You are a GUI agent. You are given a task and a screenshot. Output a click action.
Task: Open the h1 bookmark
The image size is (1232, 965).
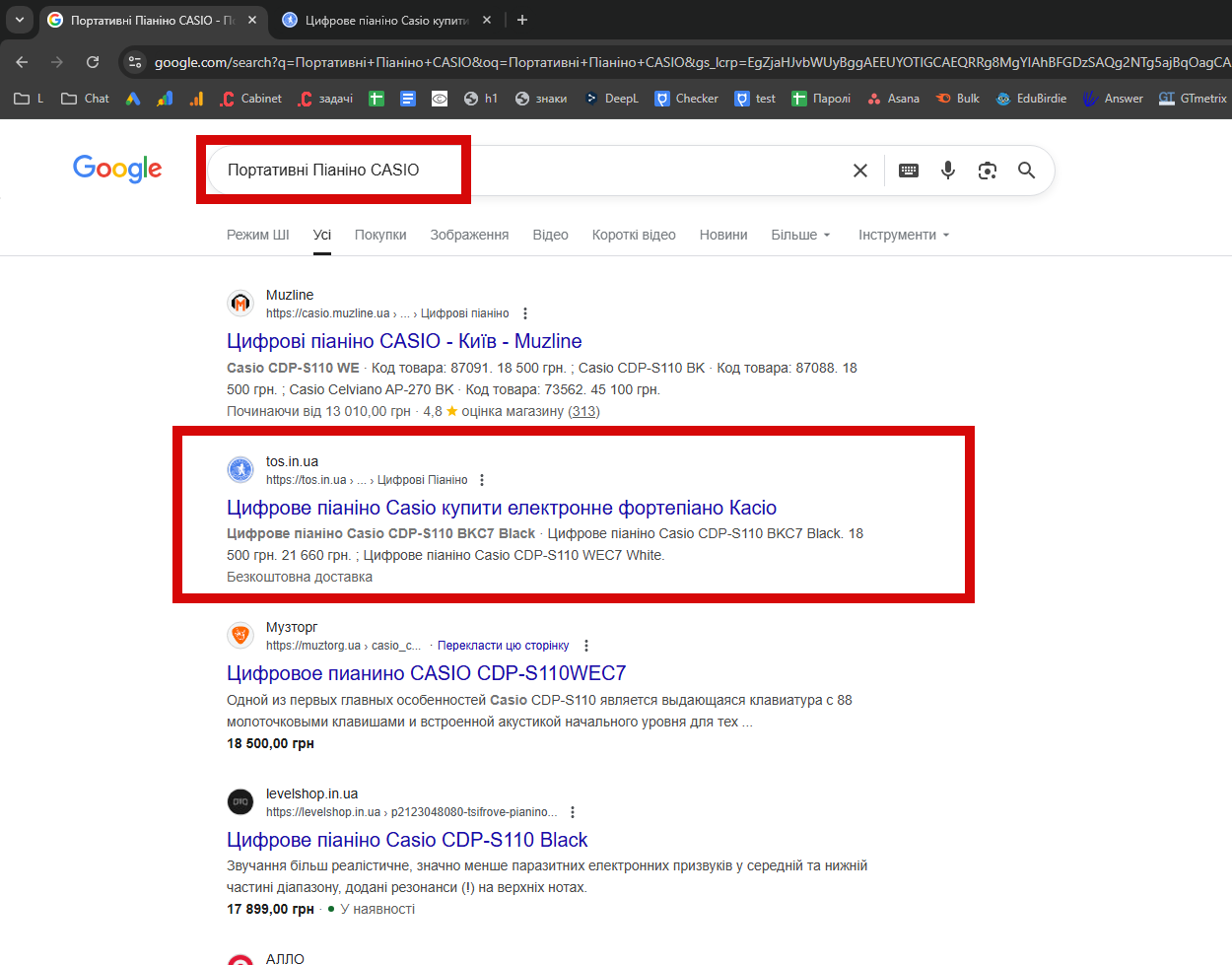pyautogui.click(x=481, y=99)
